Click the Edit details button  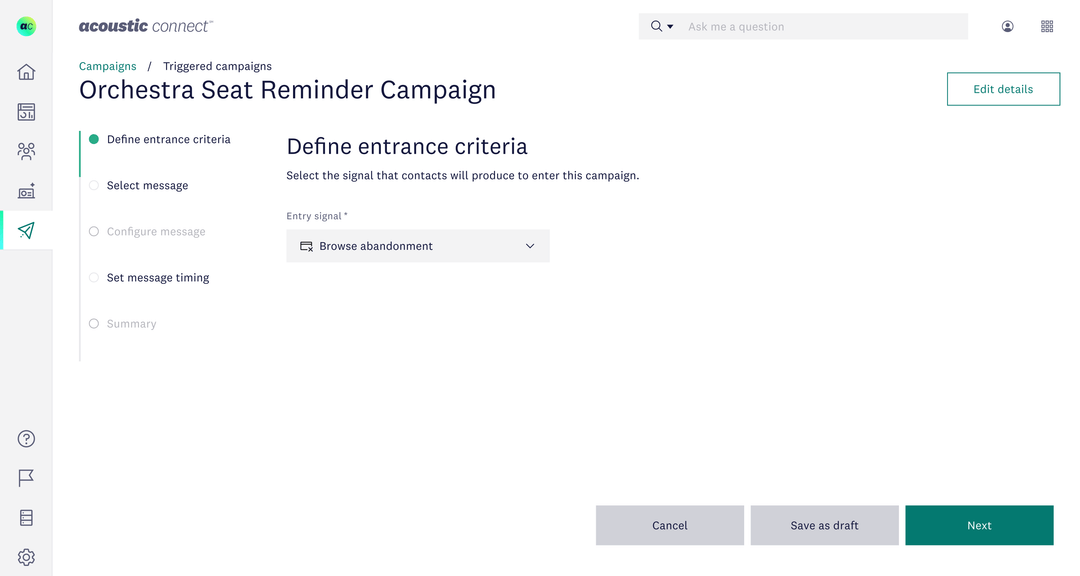(x=1003, y=89)
